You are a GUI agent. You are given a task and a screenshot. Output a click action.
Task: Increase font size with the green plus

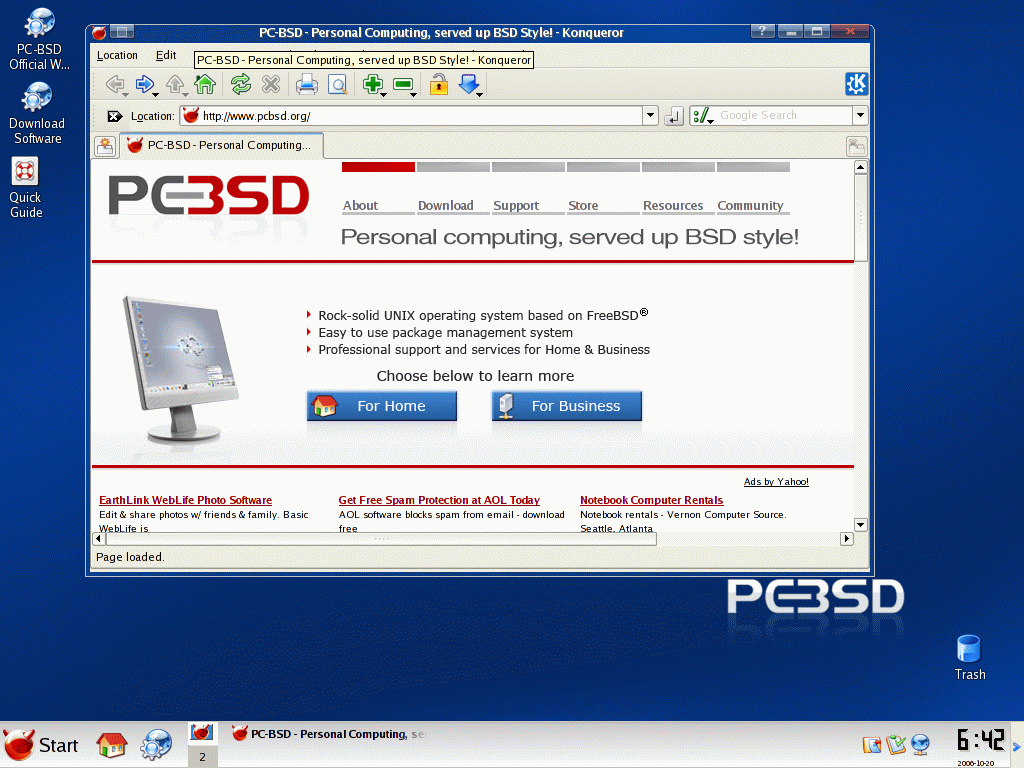373,84
